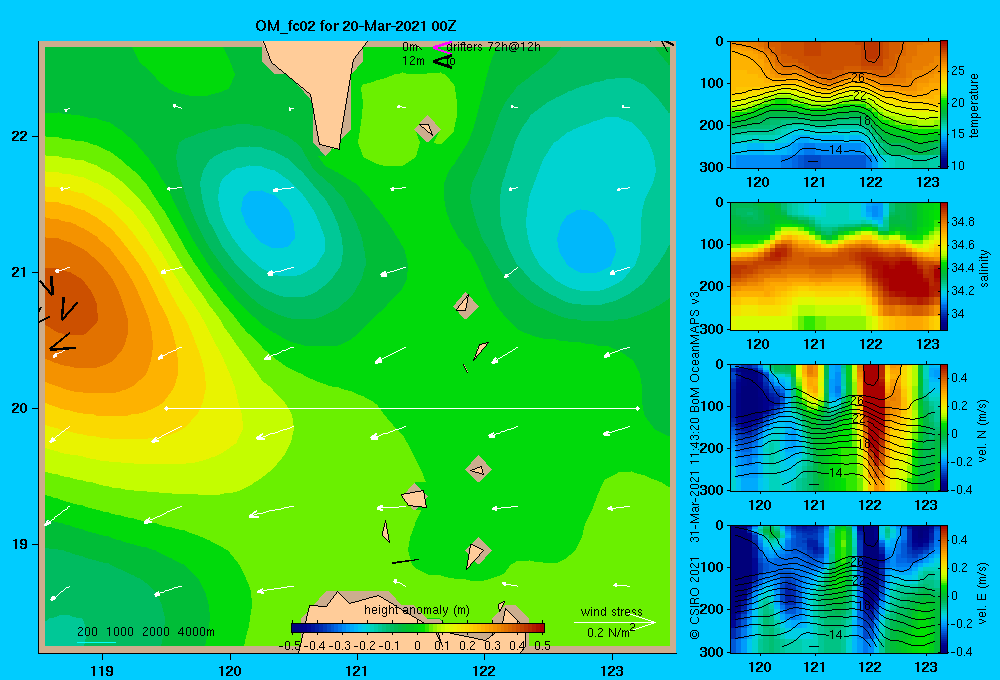The height and width of the screenshot is (680, 1000).
Task: Open the salinity depth section panel
Action: 835,266
